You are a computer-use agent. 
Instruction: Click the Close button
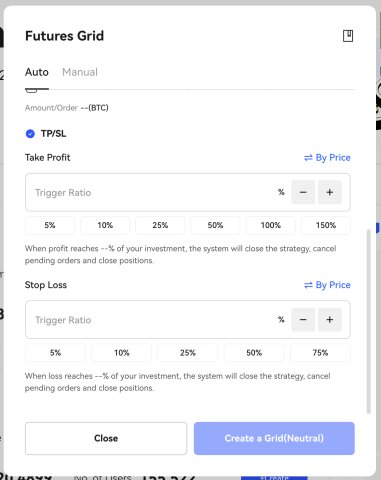pyautogui.click(x=106, y=438)
